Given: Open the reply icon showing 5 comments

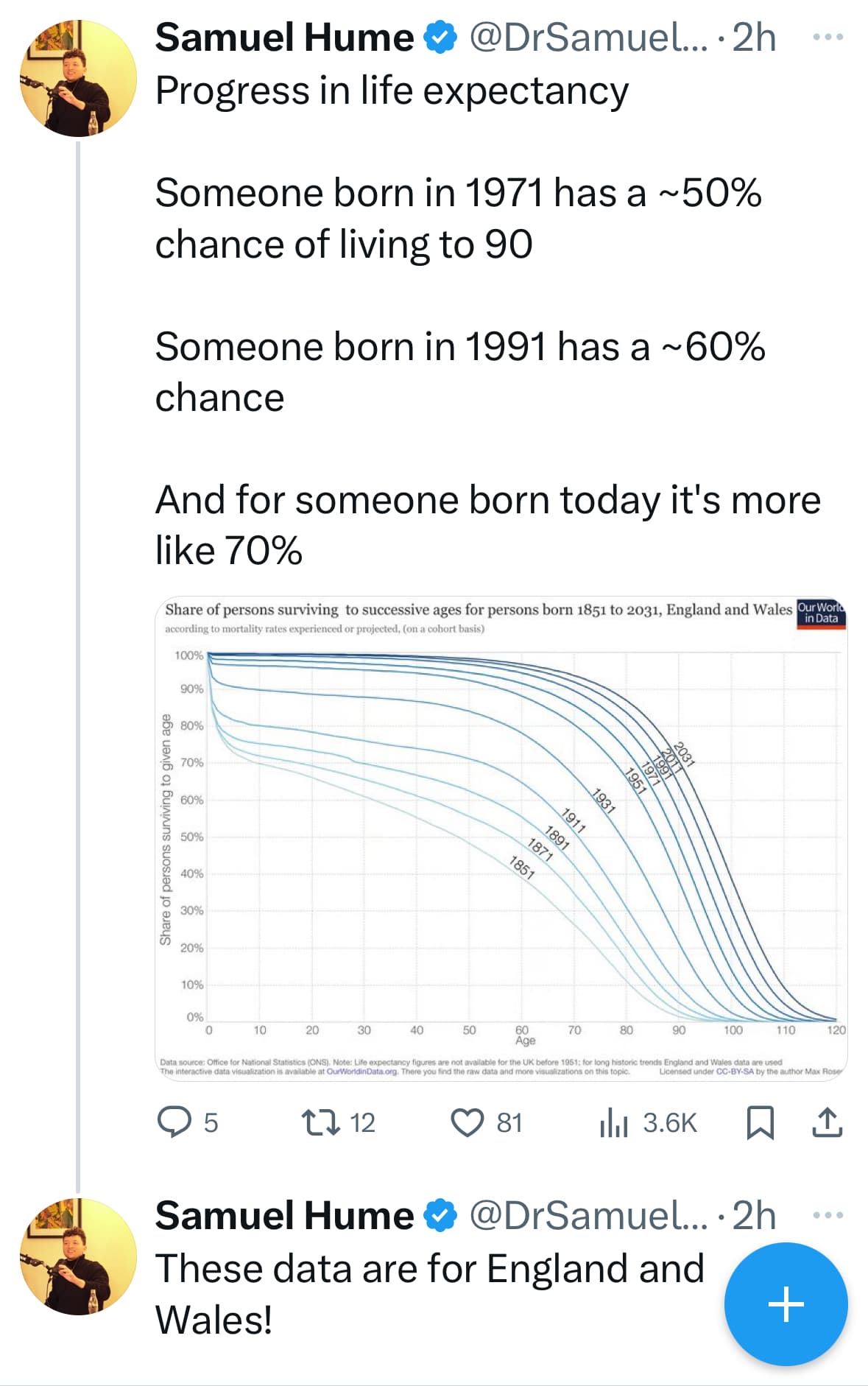Looking at the screenshot, I should tap(174, 1122).
